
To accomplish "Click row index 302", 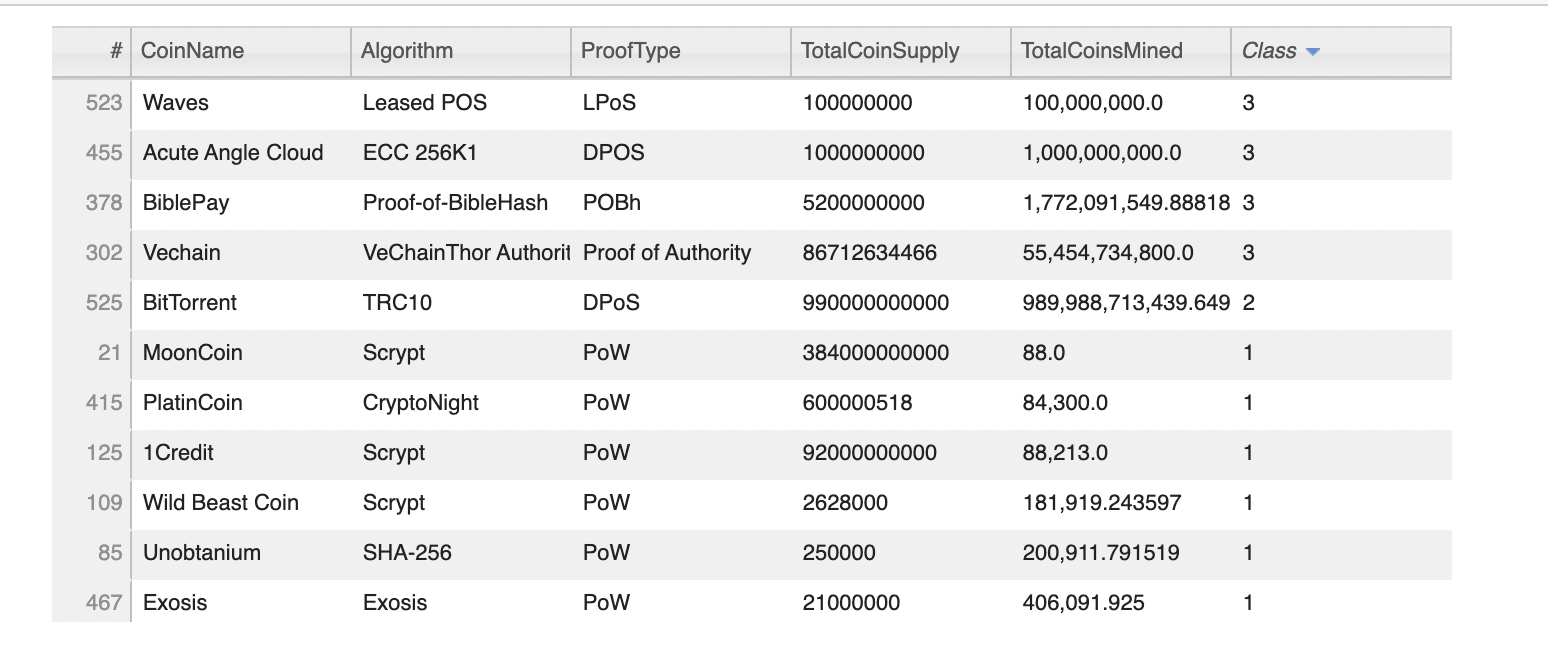I will (91, 253).
